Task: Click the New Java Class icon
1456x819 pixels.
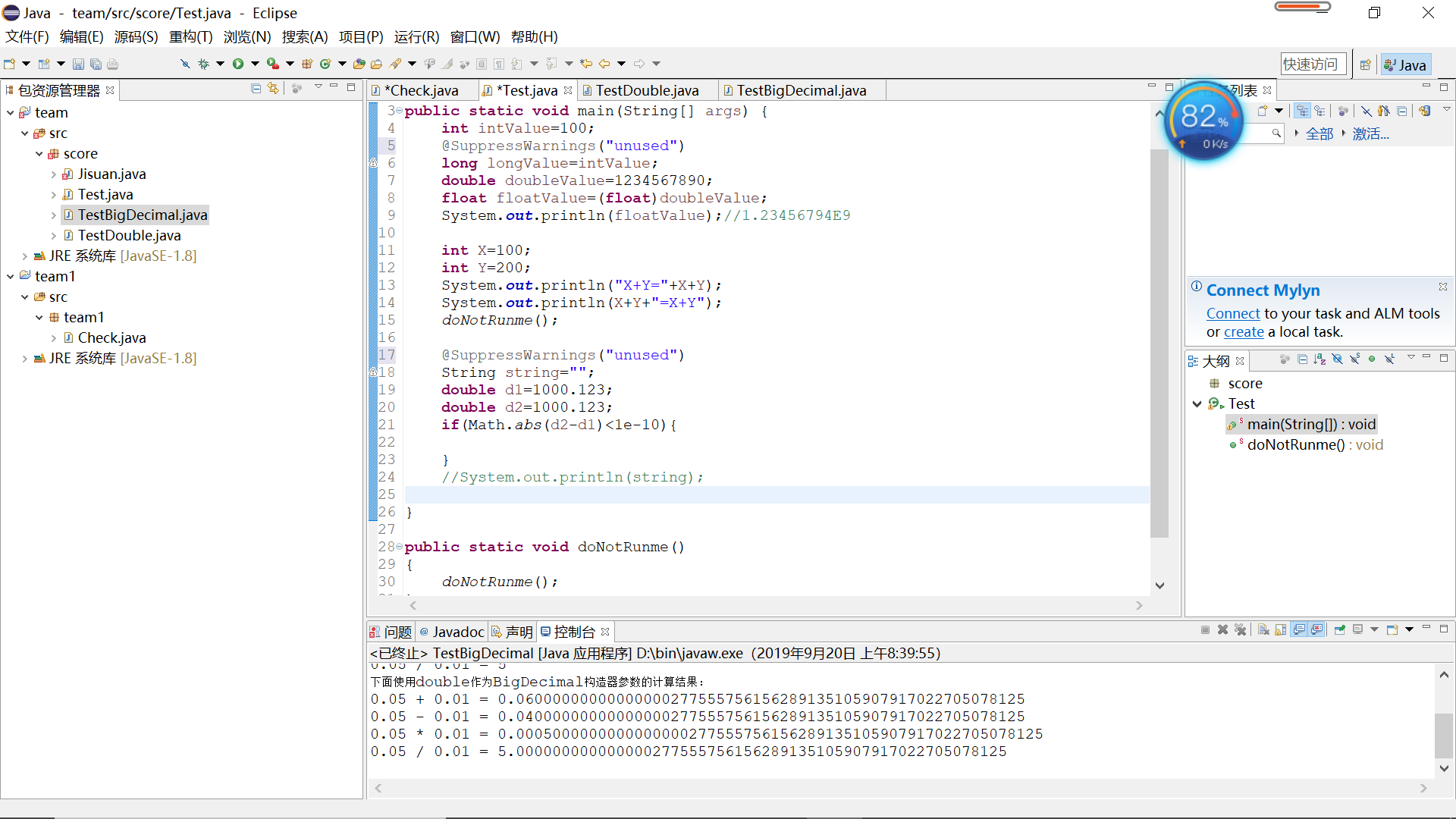Action: tap(325, 64)
